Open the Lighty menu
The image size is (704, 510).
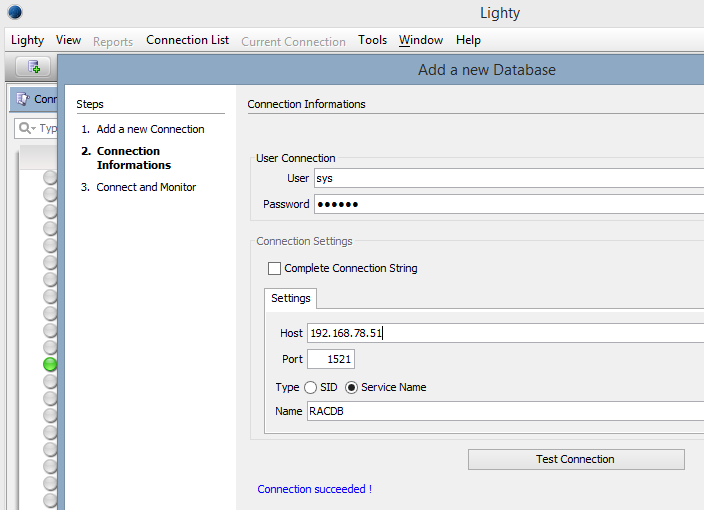click(27, 40)
